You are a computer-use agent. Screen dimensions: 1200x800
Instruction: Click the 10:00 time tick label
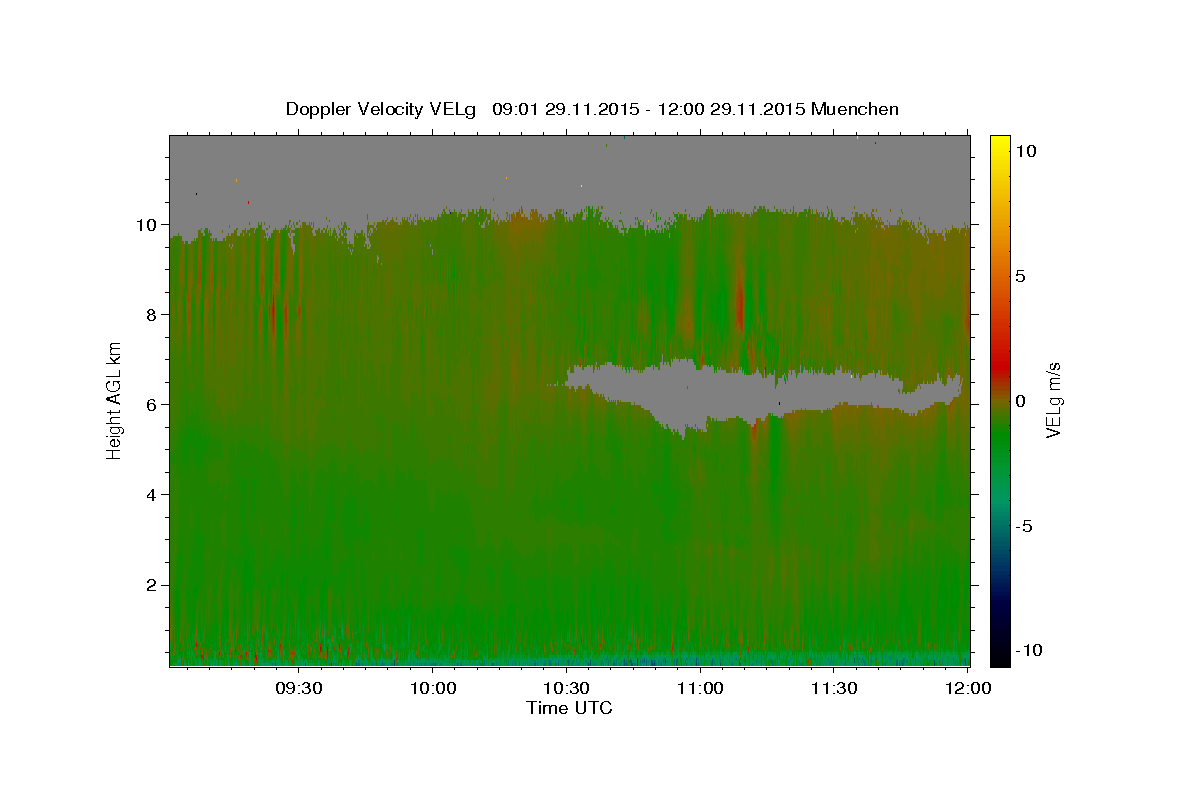(433, 688)
